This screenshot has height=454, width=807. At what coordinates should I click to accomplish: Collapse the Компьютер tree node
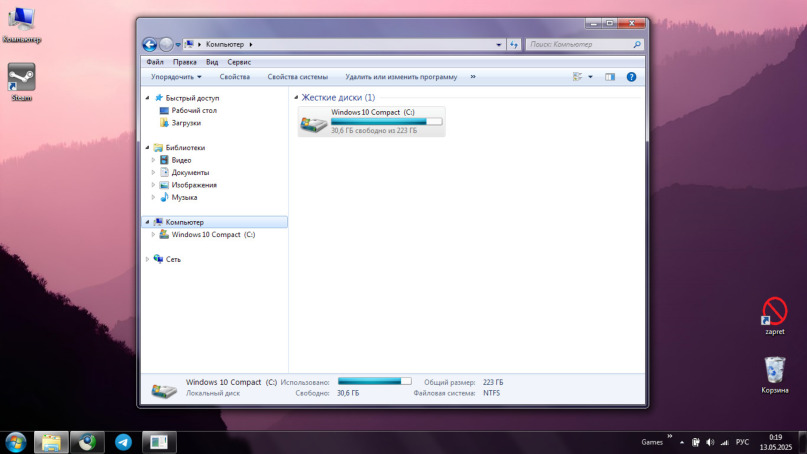pos(148,222)
